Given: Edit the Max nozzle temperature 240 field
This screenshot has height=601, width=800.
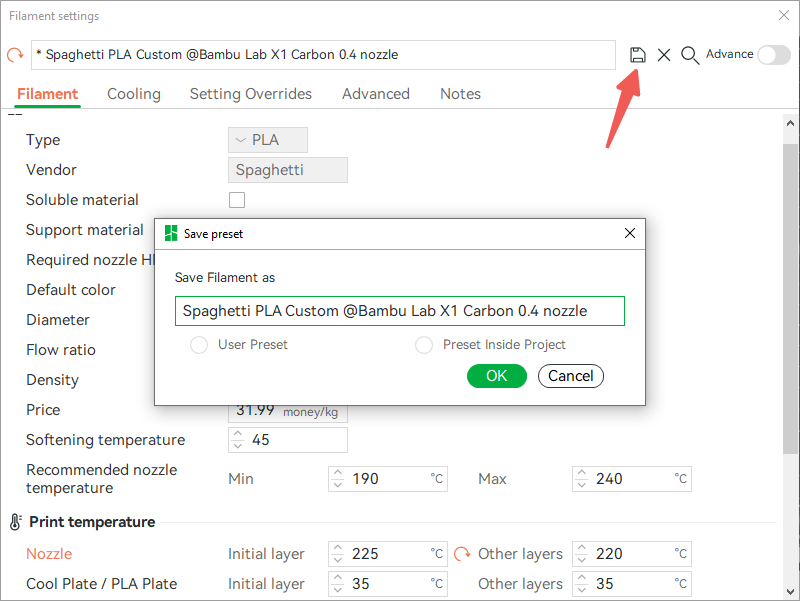Looking at the screenshot, I should pyautogui.click(x=632, y=479).
